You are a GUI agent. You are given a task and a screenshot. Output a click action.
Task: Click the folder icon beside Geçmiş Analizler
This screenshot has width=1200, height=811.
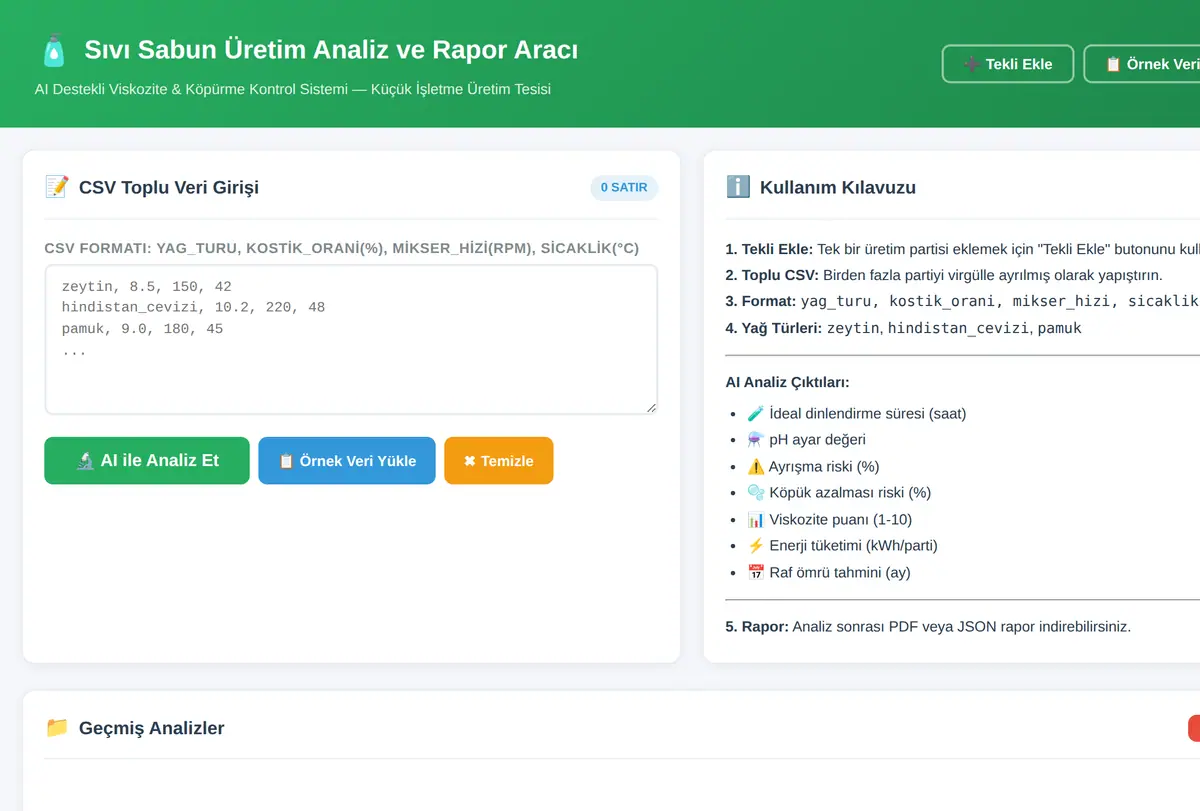coord(57,728)
